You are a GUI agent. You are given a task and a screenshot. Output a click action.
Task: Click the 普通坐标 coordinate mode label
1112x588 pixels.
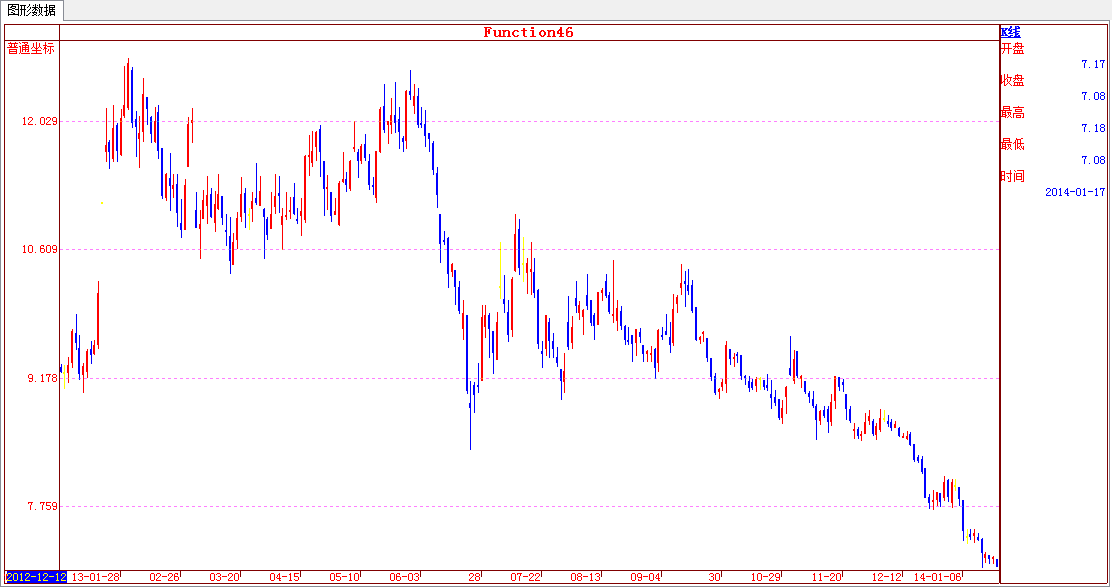tap(31, 48)
